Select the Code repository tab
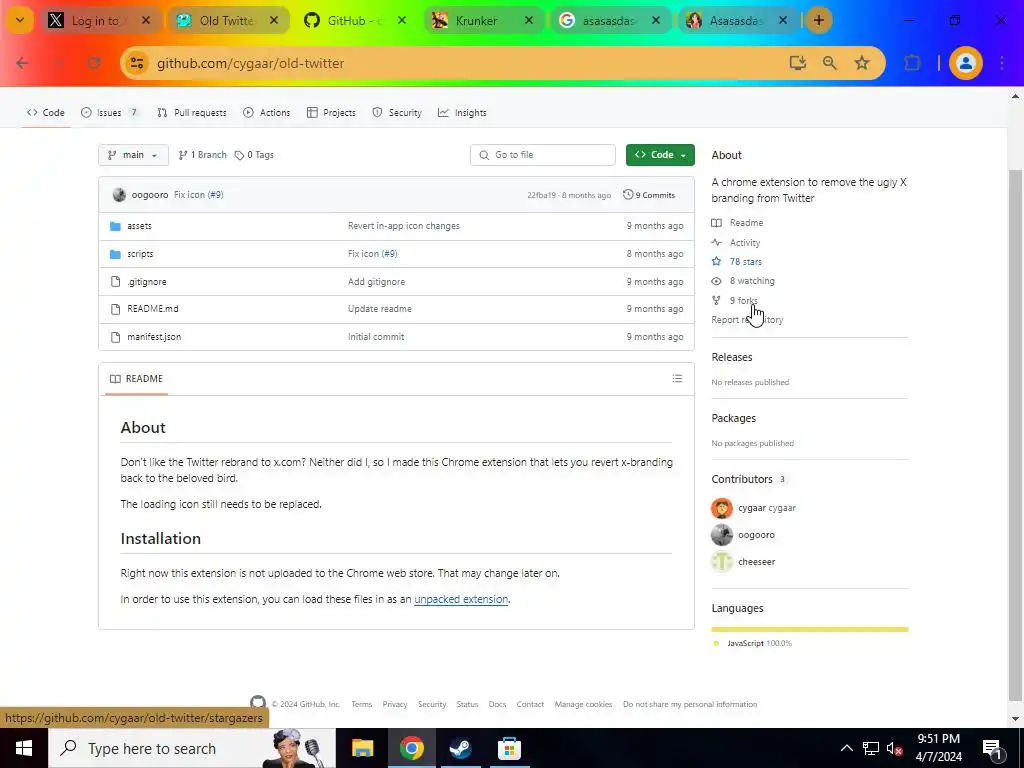Viewport: 1024px width, 768px height. click(x=46, y=112)
